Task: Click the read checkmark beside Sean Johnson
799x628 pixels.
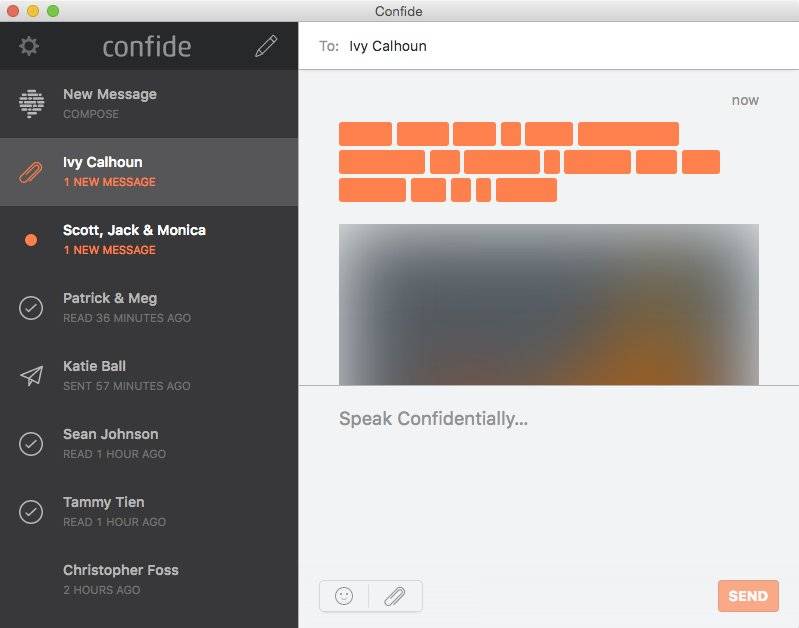Action: pos(31,444)
